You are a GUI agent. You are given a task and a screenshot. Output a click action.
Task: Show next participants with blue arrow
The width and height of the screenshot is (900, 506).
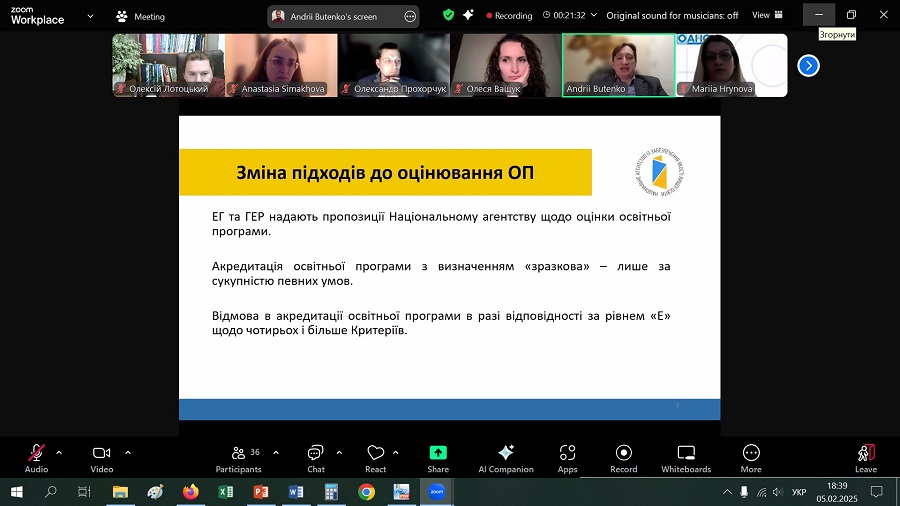808,65
